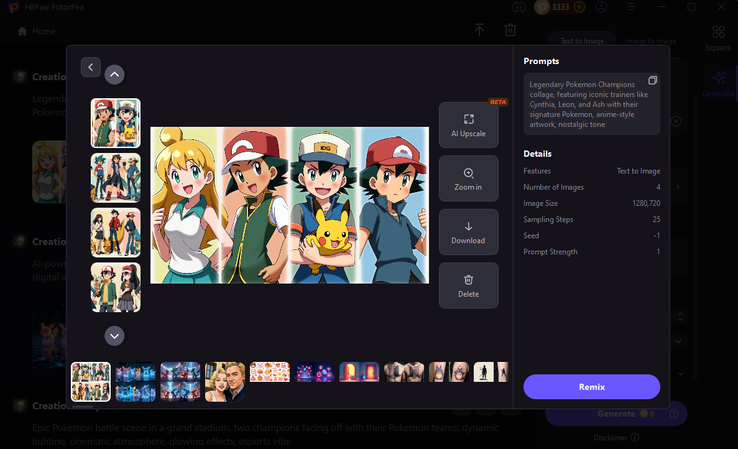
Task: Add coins with the plus icon
Action: click(x=579, y=7)
